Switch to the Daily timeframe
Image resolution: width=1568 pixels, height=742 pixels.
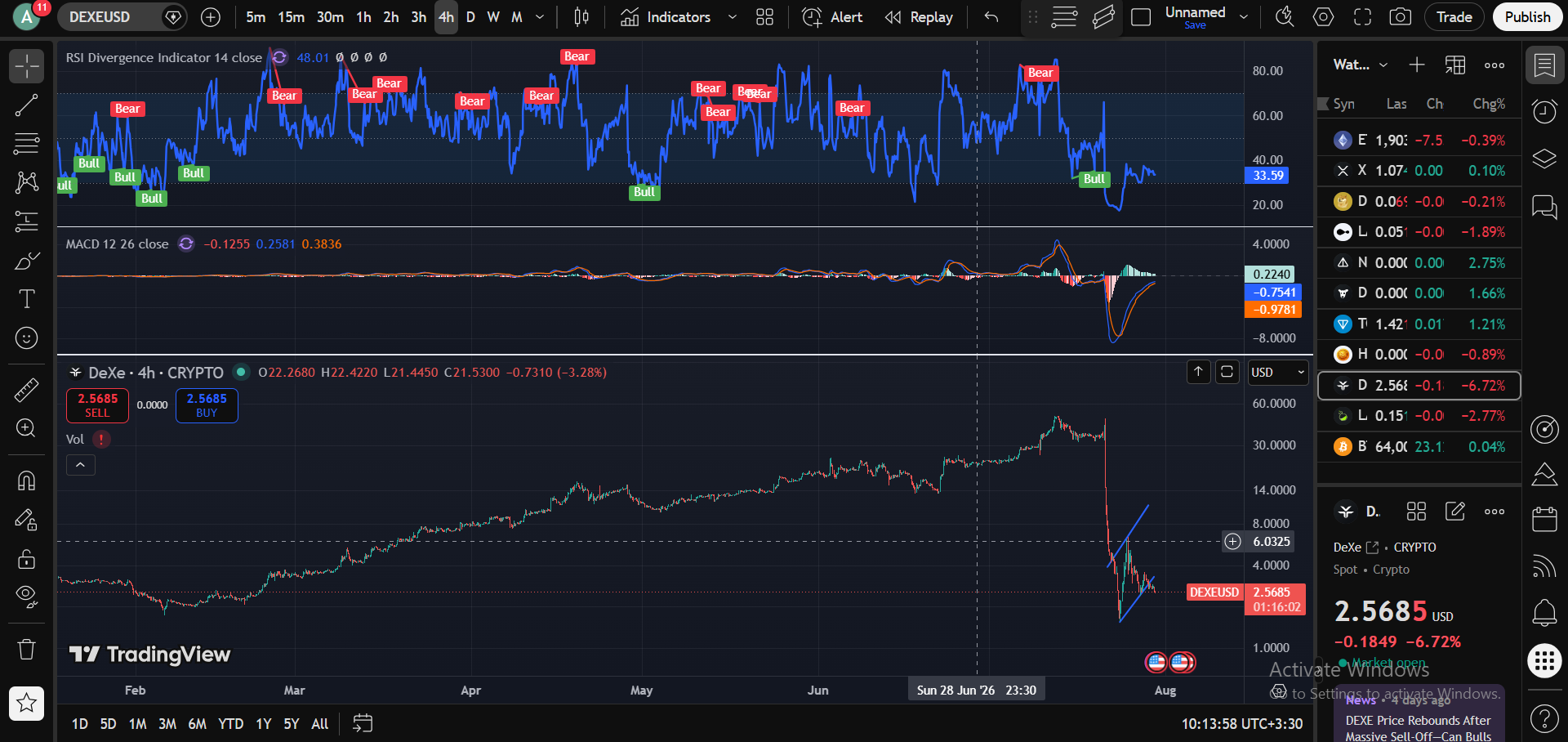tap(470, 17)
